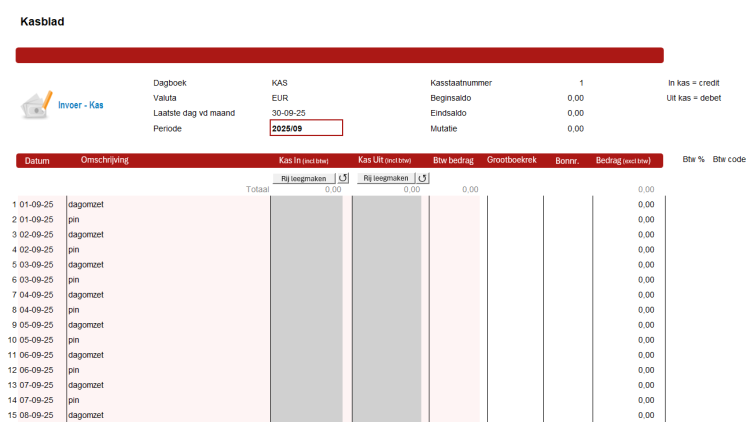The image size is (750, 422).
Task: Select the Kas Uit cell in row 2
Action: coord(387,219)
